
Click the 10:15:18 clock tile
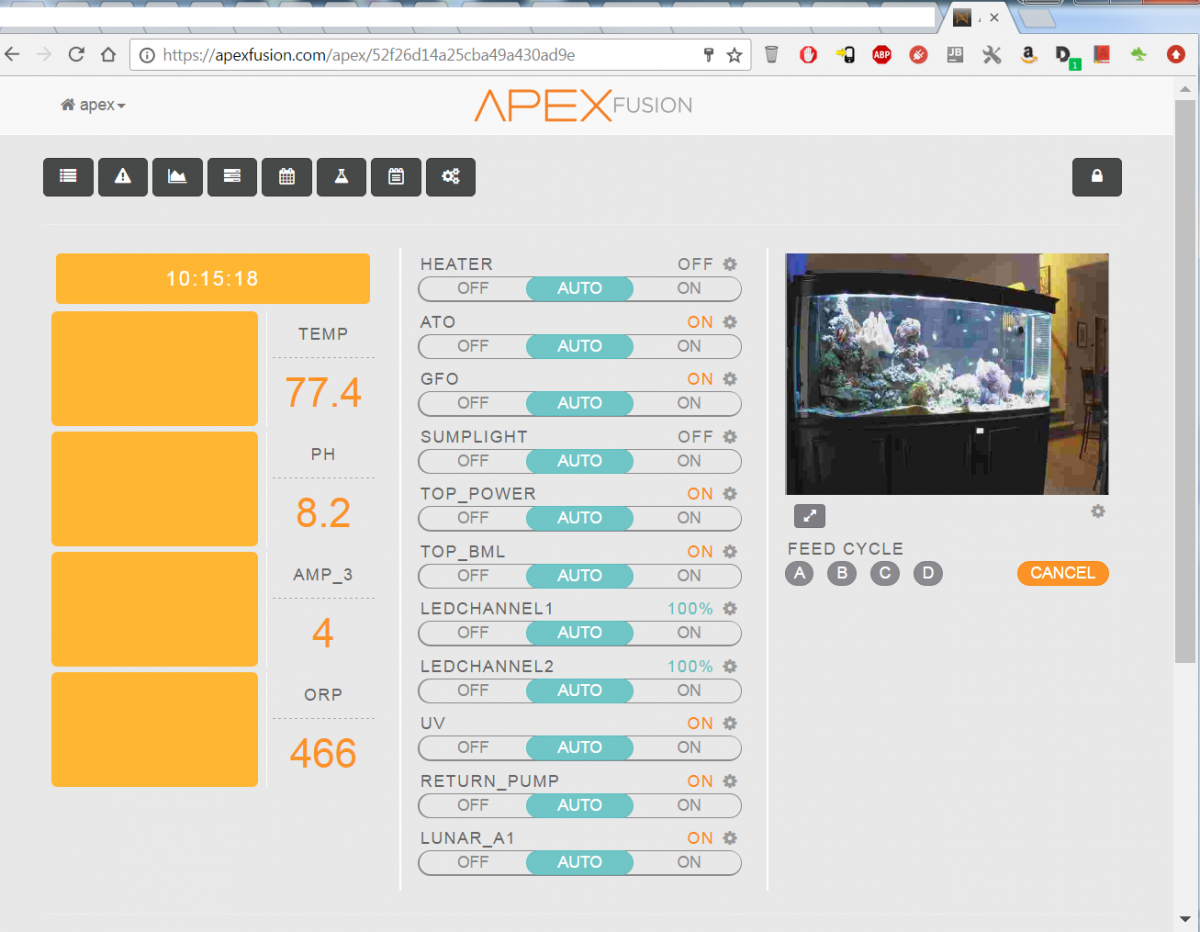pyautogui.click(x=213, y=278)
